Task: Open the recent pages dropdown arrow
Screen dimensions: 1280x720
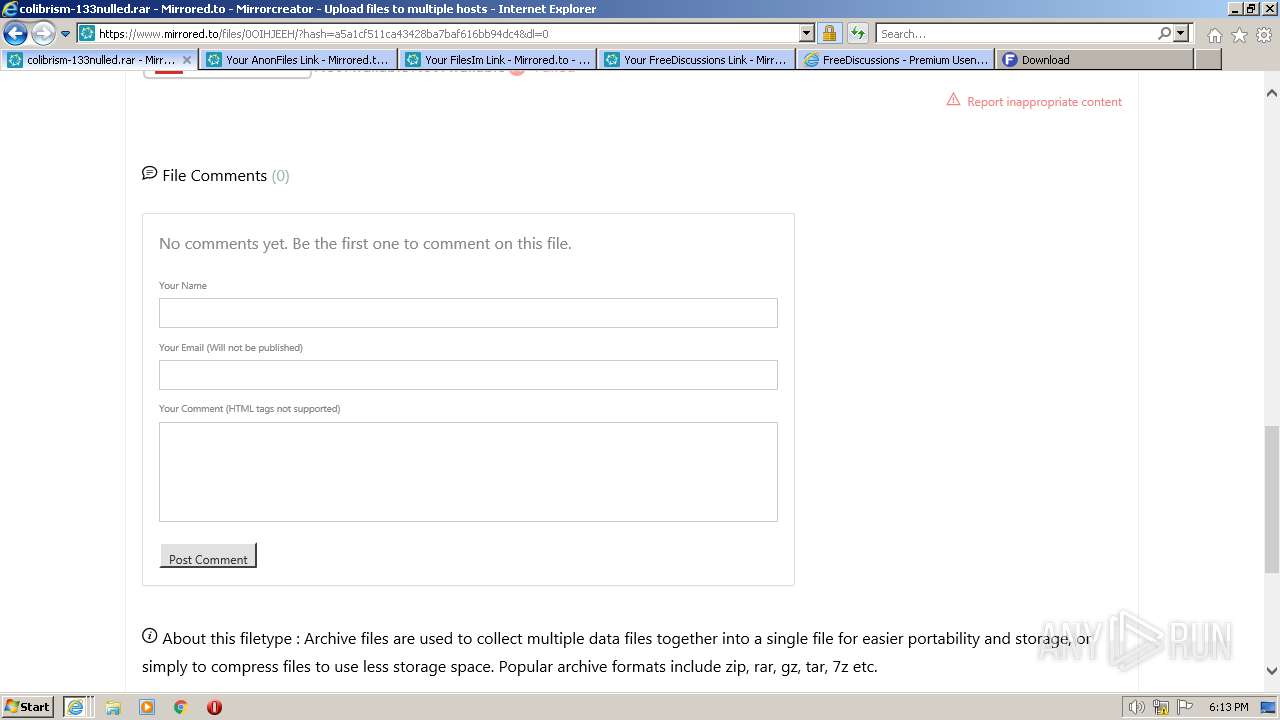Action: [x=65, y=34]
